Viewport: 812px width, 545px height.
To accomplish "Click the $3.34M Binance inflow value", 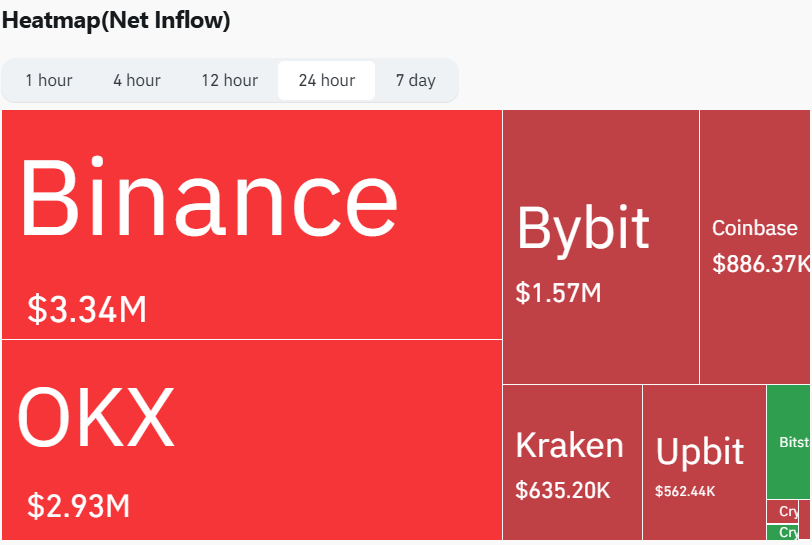I will click(x=87, y=310).
